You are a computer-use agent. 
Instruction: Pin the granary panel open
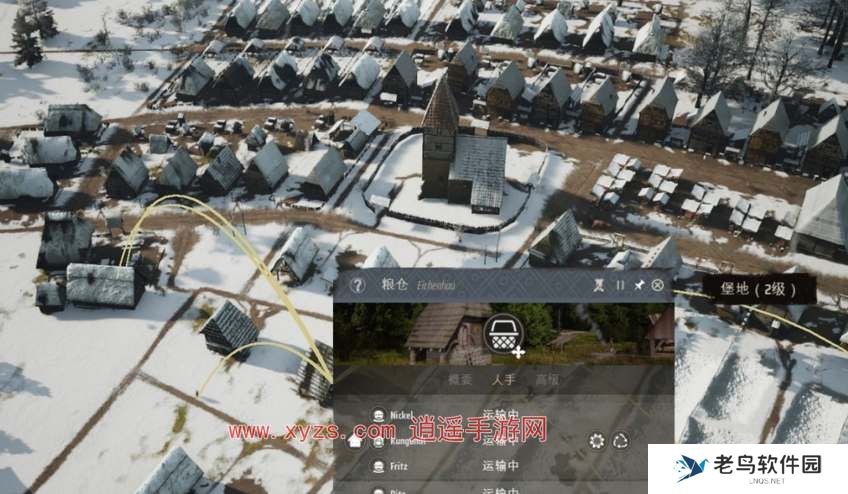click(x=638, y=285)
